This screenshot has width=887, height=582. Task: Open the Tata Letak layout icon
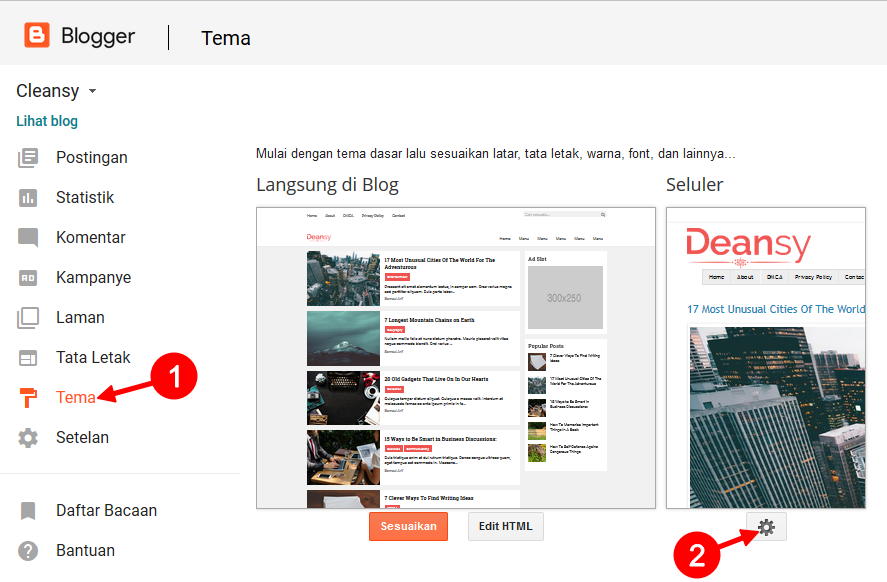(x=28, y=358)
